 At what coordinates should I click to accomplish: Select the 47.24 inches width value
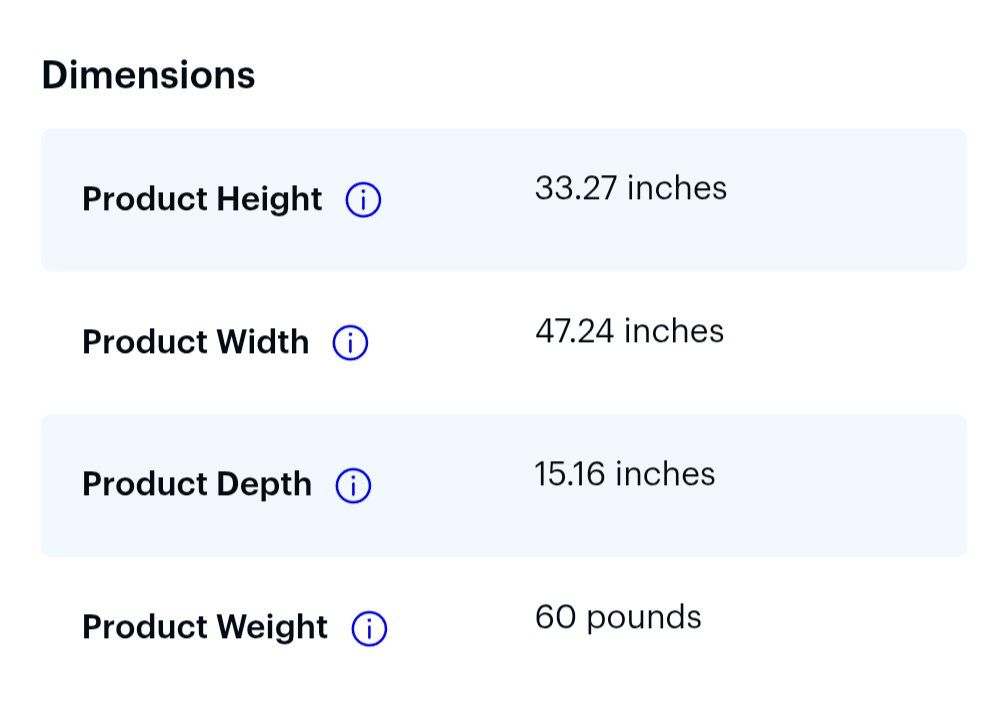coord(629,332)
